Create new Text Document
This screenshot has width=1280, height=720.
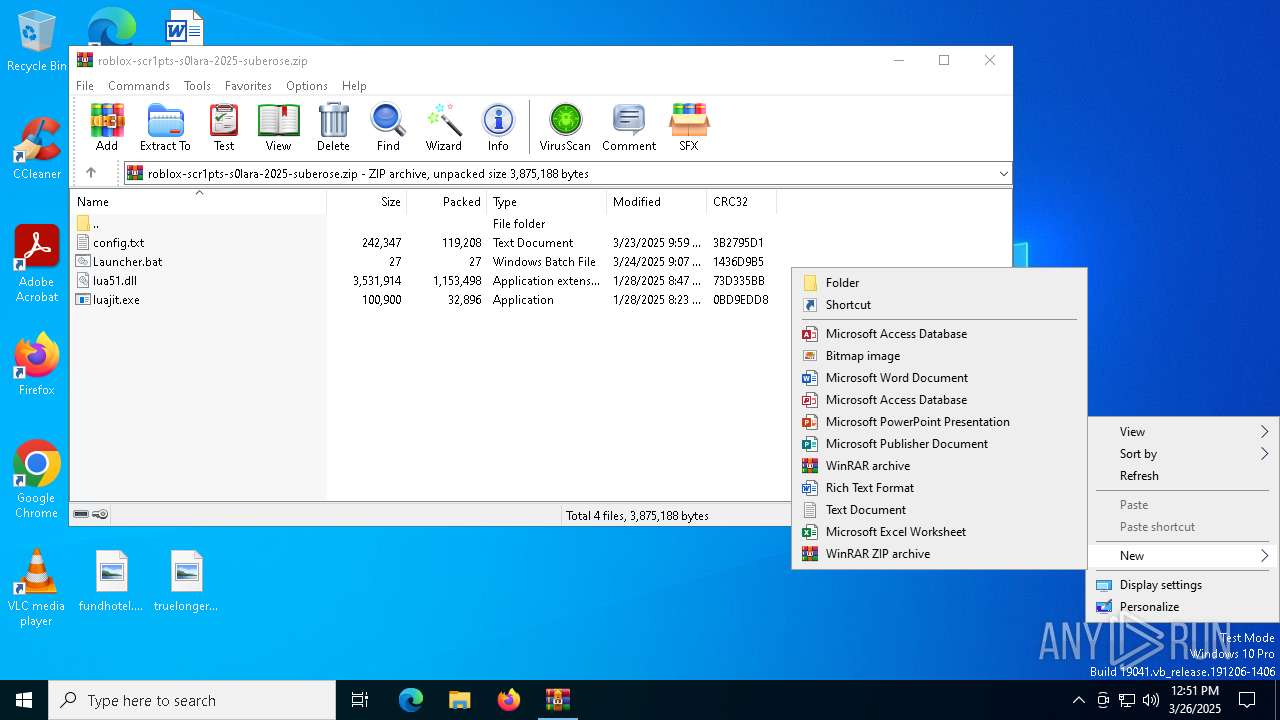pyautogui.click(x=939, y=510)
